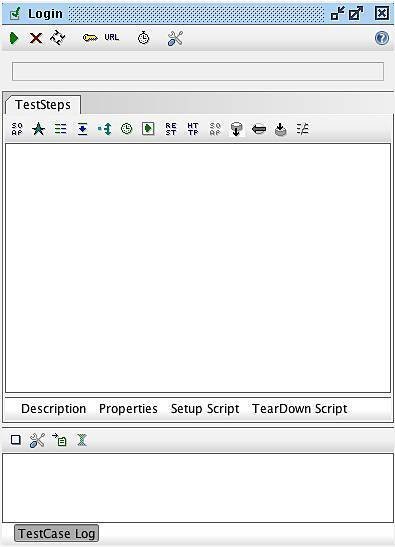Click the cylinder with down arrow icon
The image size is (395, 547).
click(x=237, y=129)
